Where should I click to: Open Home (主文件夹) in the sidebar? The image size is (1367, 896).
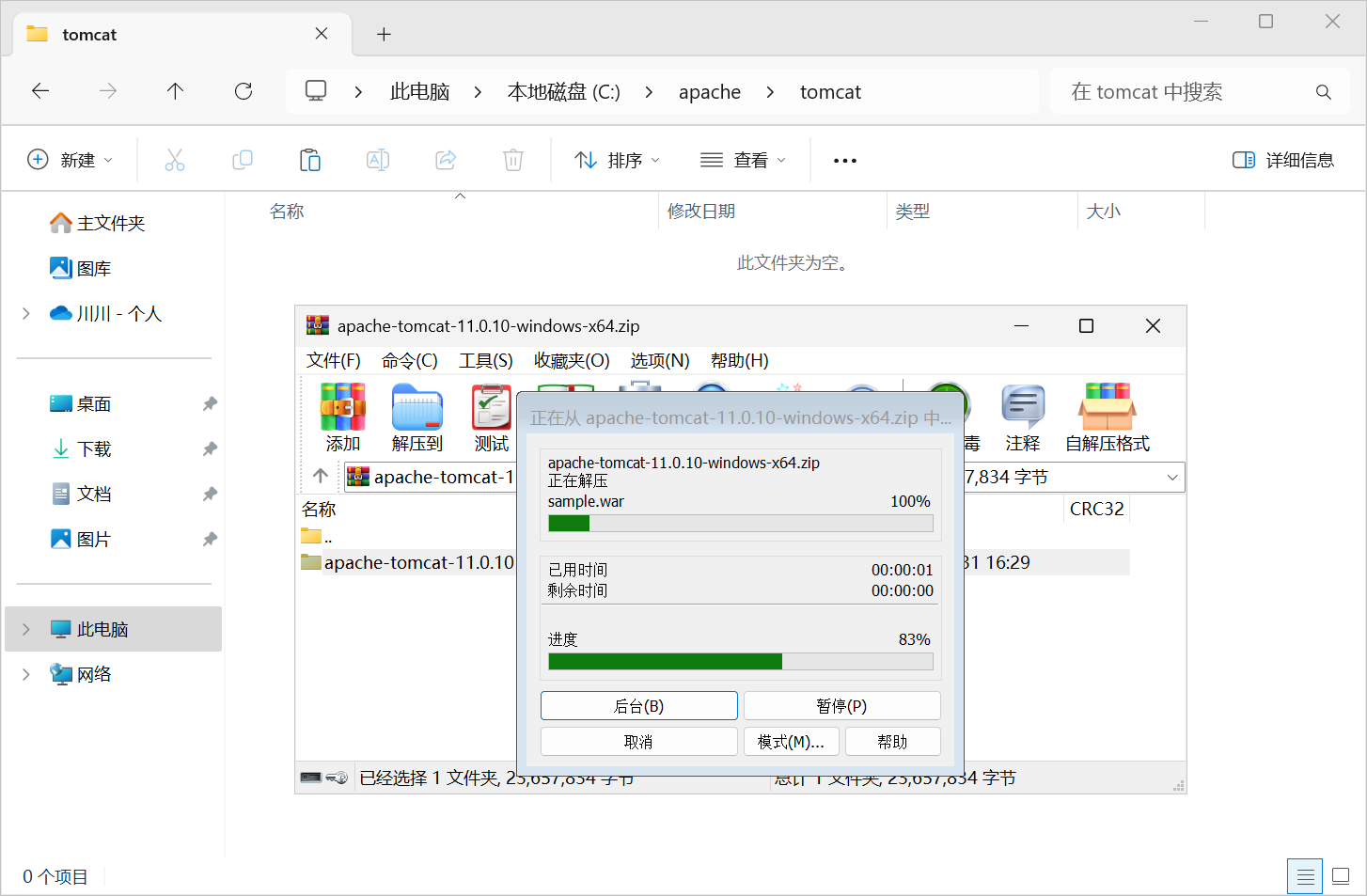[x=97, y=223]
